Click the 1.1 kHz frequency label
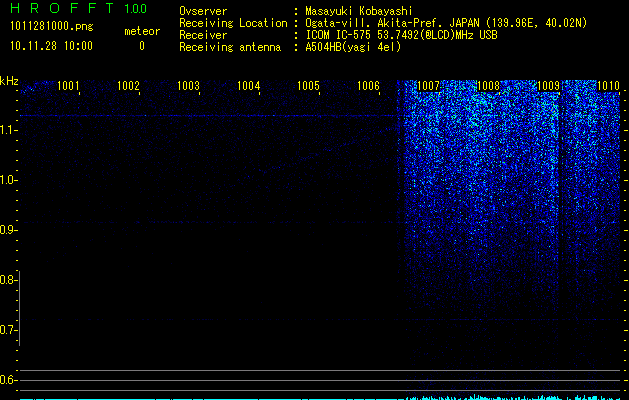 tap(8, 130)
